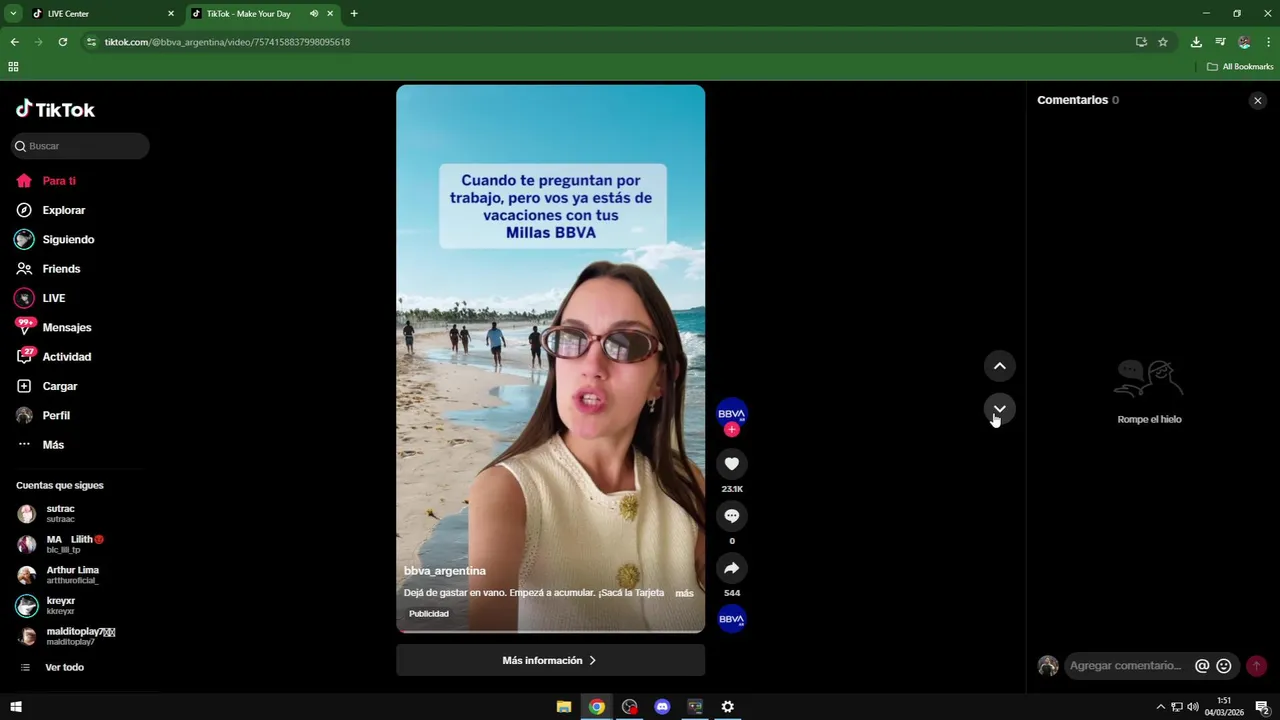Open the volume control in system tray

coord(1193,707)
